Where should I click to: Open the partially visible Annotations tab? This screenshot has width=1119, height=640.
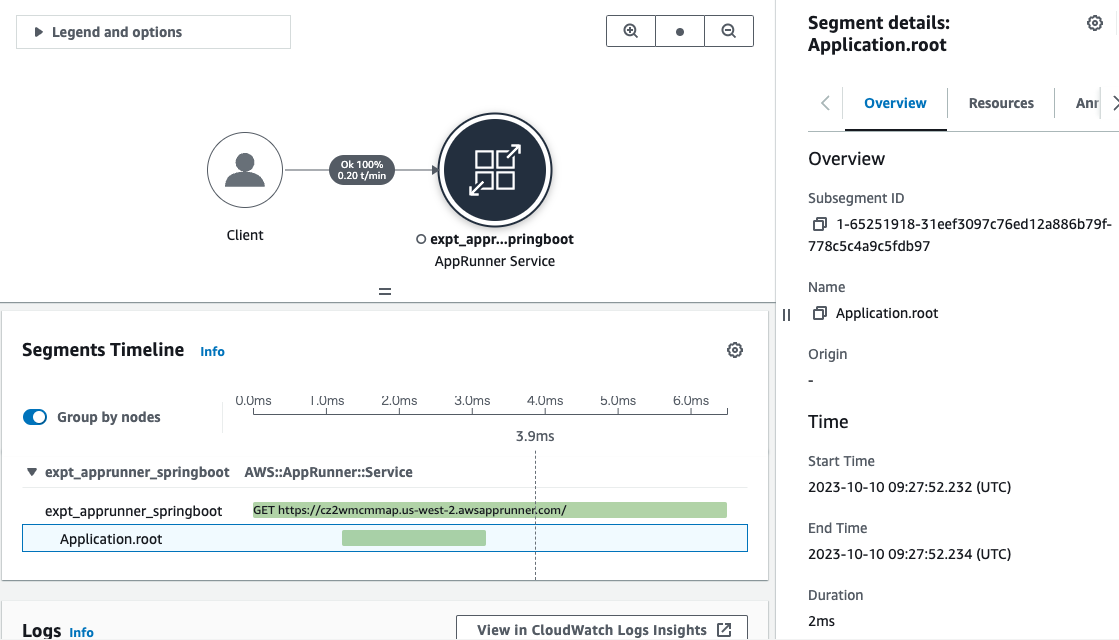point(1086,103)
